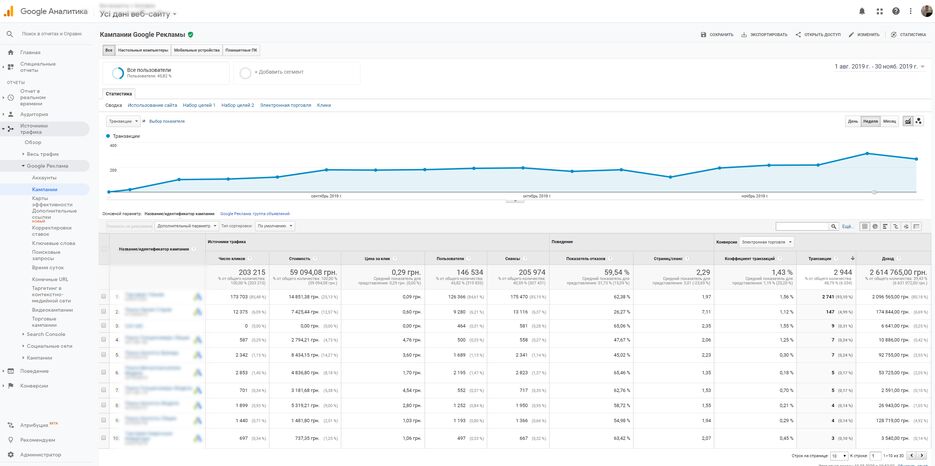Select the Мобильные устройства segment tab
The height and width of the screenshot is (466, 935).
196,49
